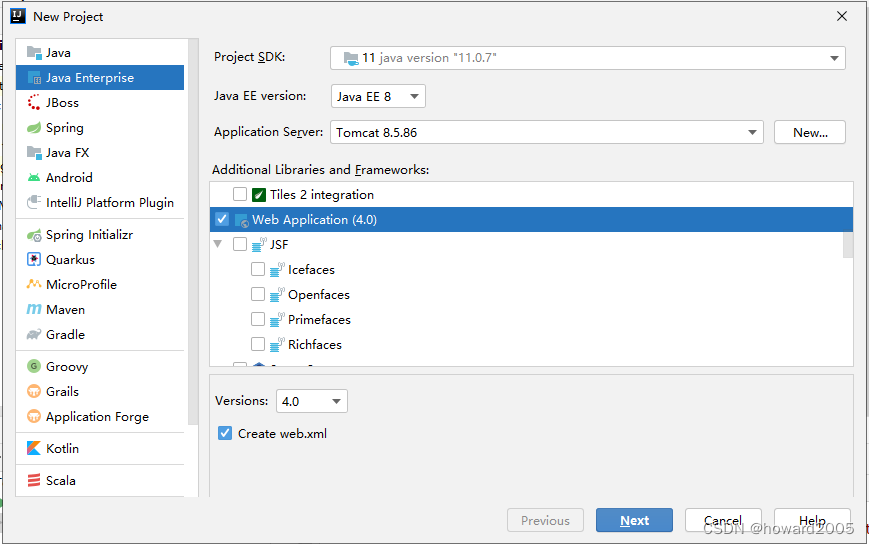Enable the Icefaces checkbox
Image resolution: width=869 pixels, height=544 pixels.
[258, 269]
